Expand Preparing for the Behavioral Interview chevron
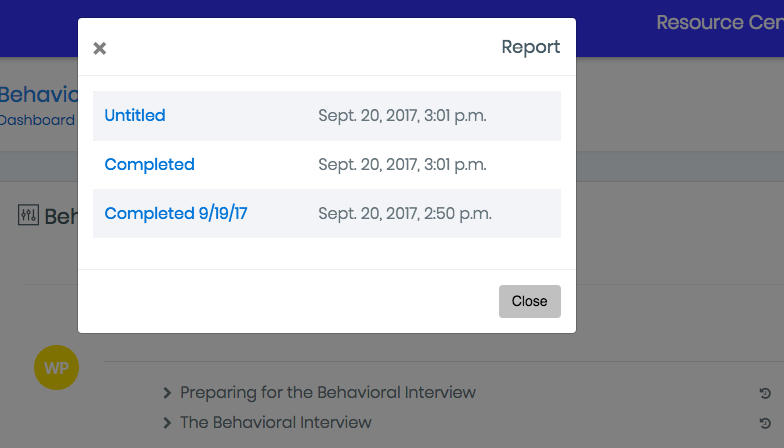This screenshot has height=448, width=784. (x=167, y=393)
